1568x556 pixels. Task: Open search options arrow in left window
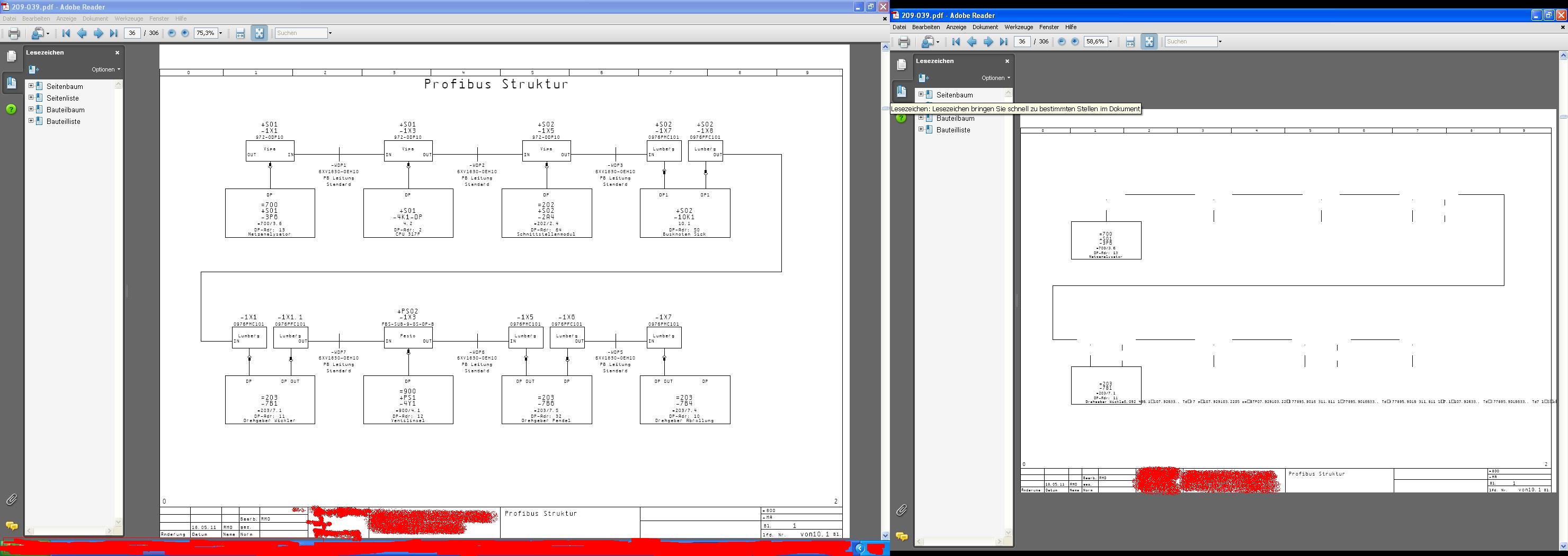coord(330,33)
